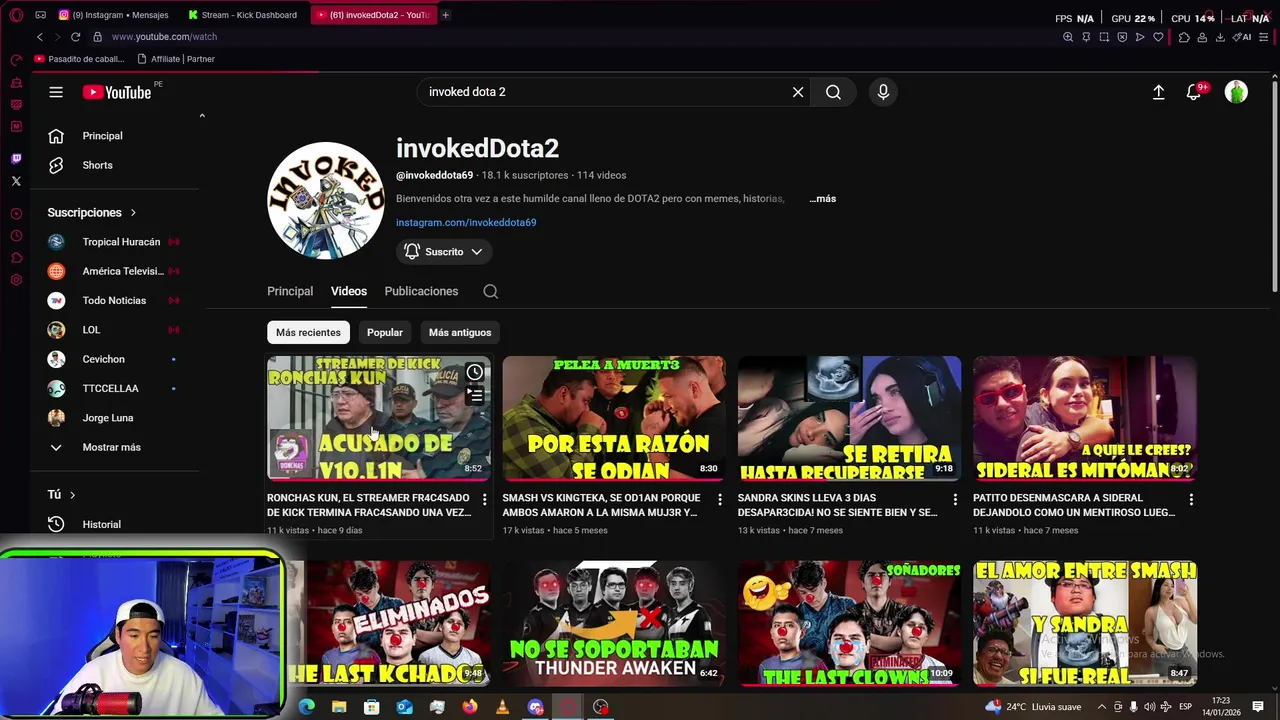Viewport: 1280px width, 720px height.
Task: Open the ad blocker shield icon
Action: (x=1122, y=37)
